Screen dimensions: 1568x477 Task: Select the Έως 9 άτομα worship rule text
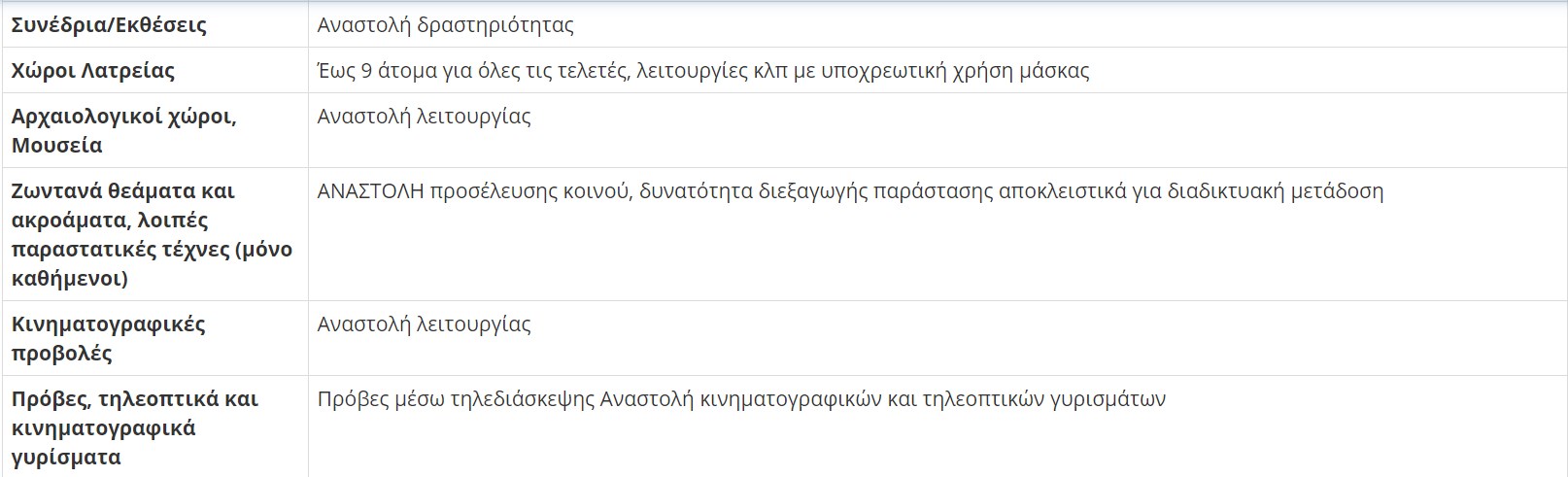[703, 71]
